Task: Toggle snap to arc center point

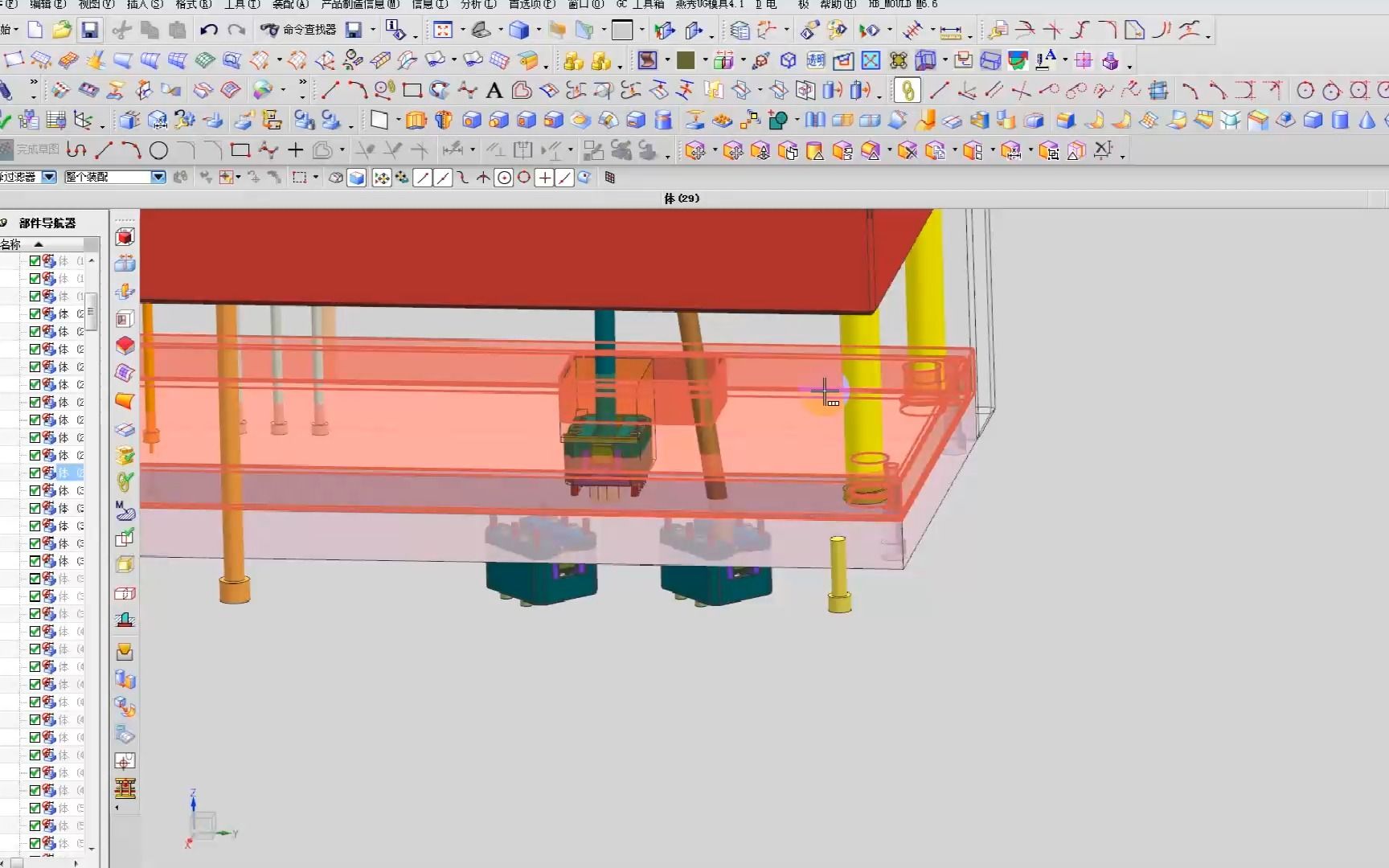Action: [504, 178]
